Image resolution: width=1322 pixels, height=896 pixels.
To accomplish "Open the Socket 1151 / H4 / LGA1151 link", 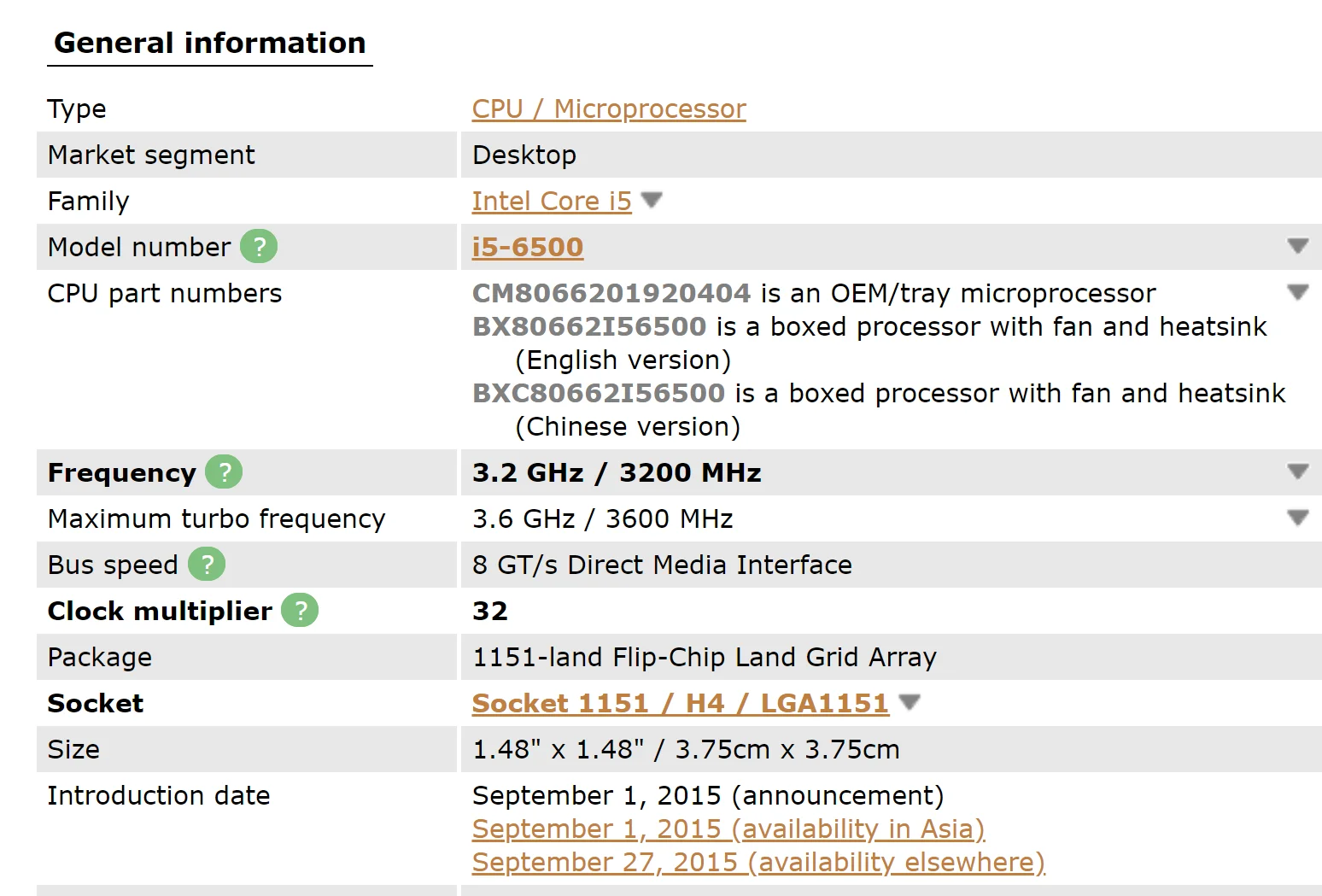I will point(680,704).
